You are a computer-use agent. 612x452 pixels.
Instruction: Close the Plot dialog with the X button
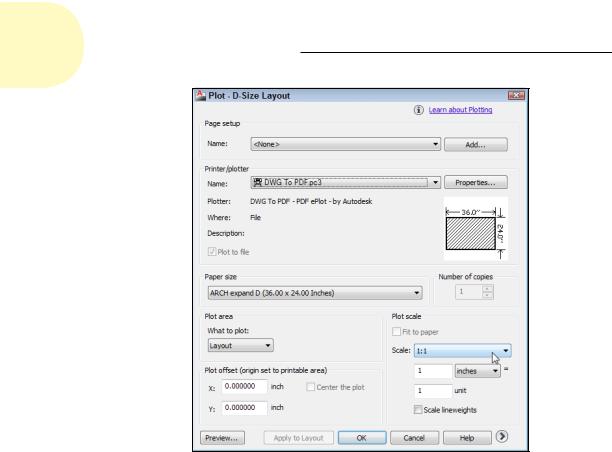[516, 95]
